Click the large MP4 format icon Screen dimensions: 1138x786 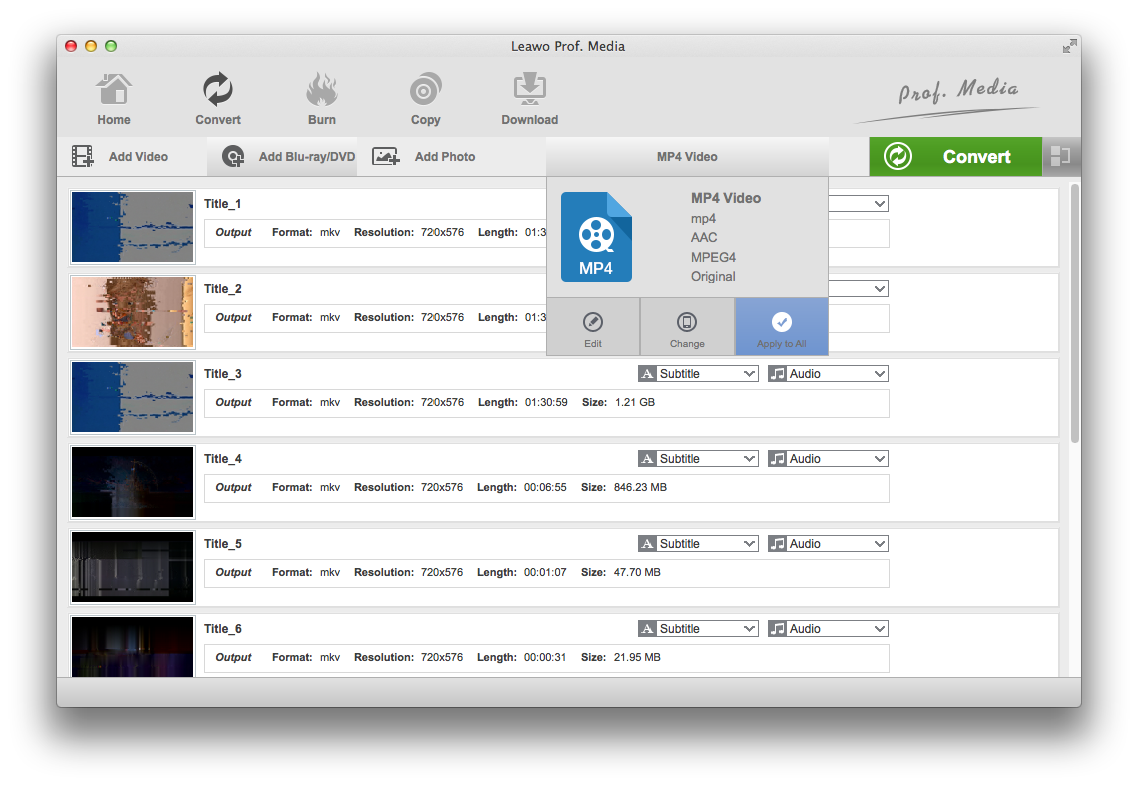pyautogui.click(x=597, y=237)
